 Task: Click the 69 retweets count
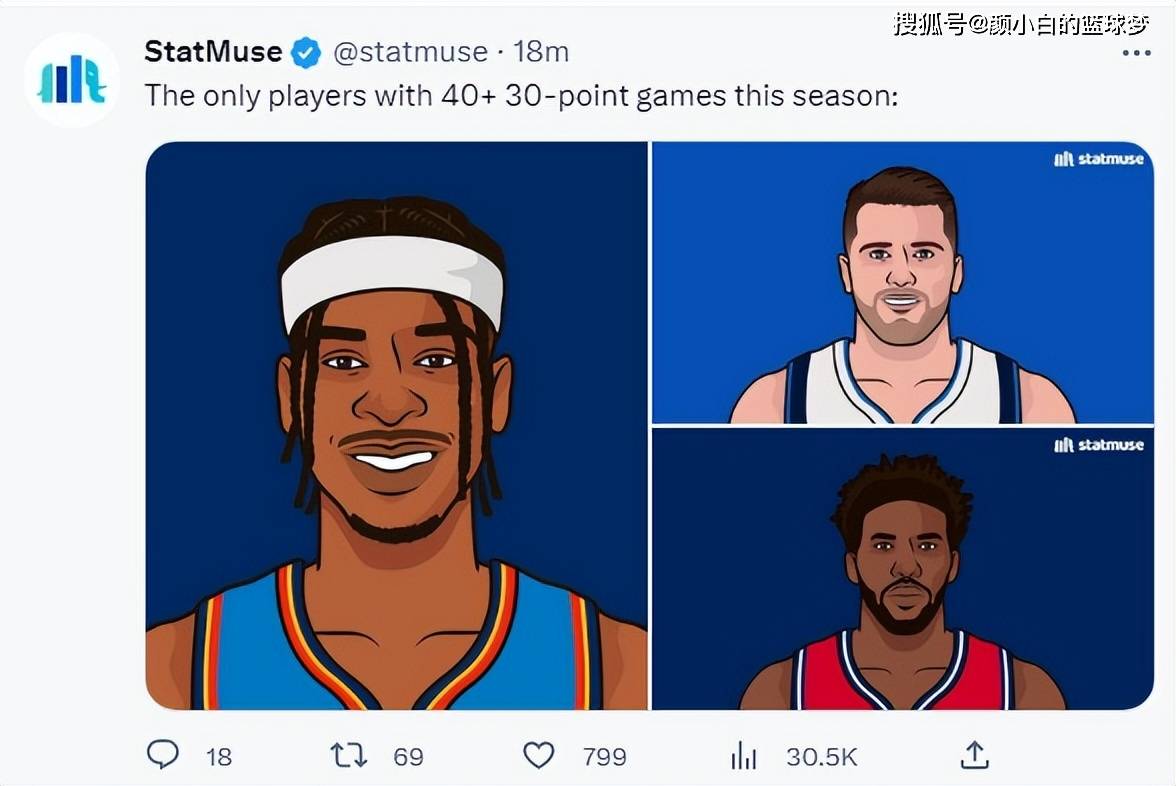pos(409,757)
